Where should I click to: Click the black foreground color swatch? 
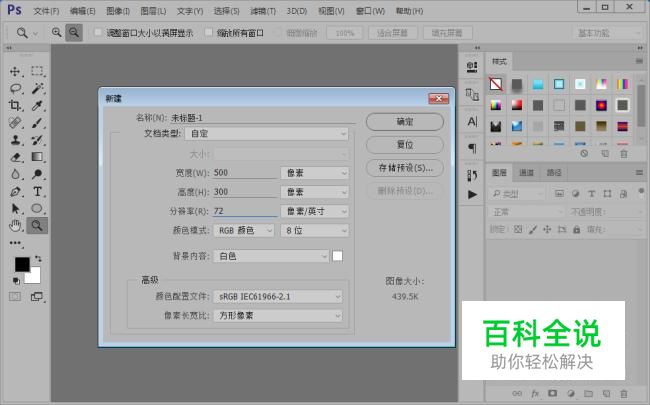[20, 263]
